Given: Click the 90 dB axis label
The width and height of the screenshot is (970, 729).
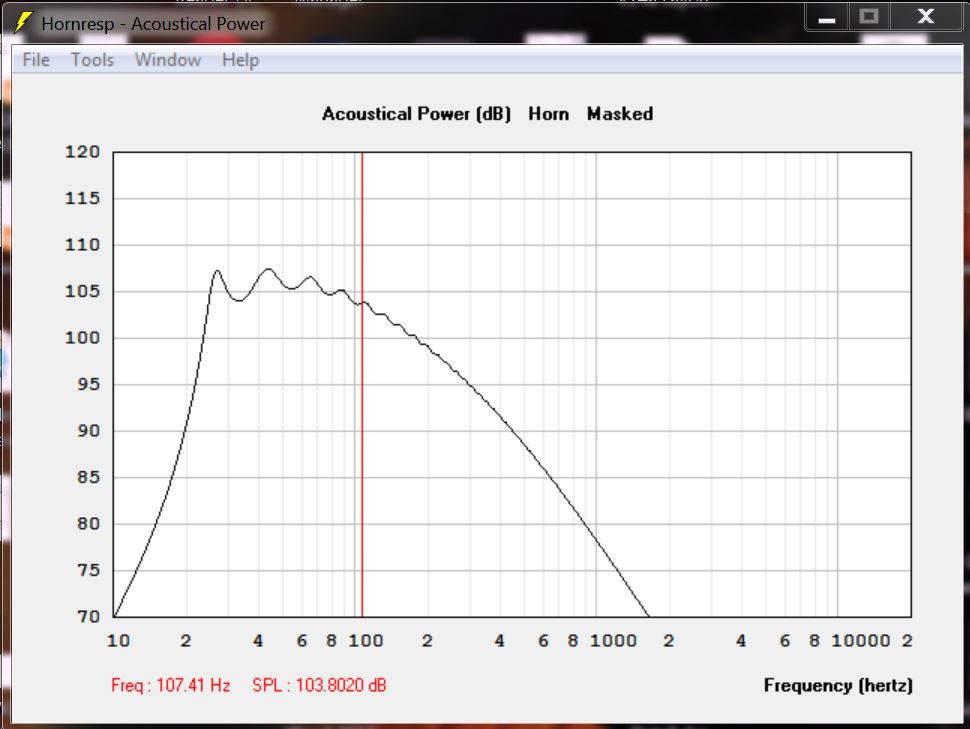Looking at the screenshot, I should pos(88,431).
